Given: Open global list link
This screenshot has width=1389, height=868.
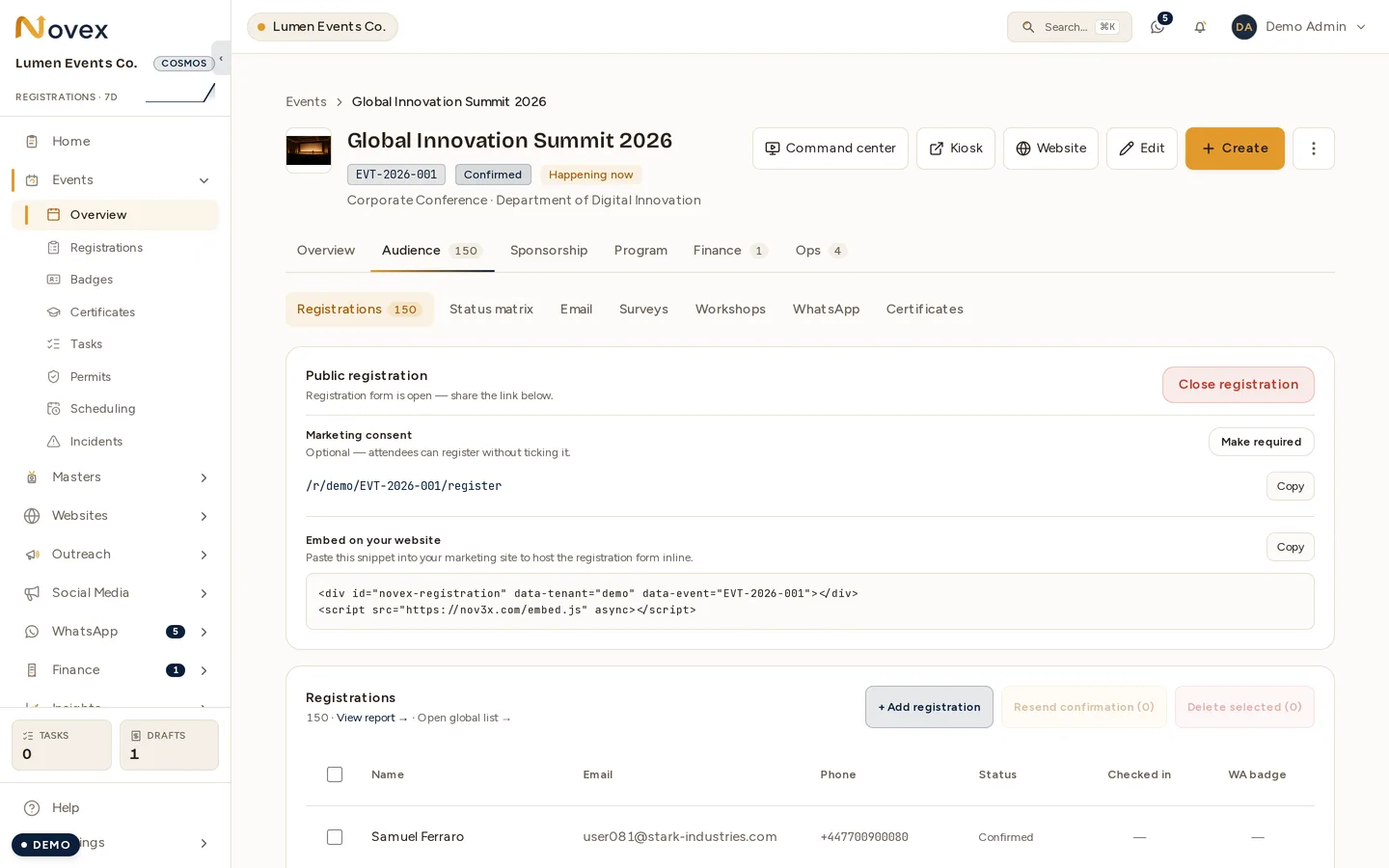Looking at the screenshot, I should point(464,719).
